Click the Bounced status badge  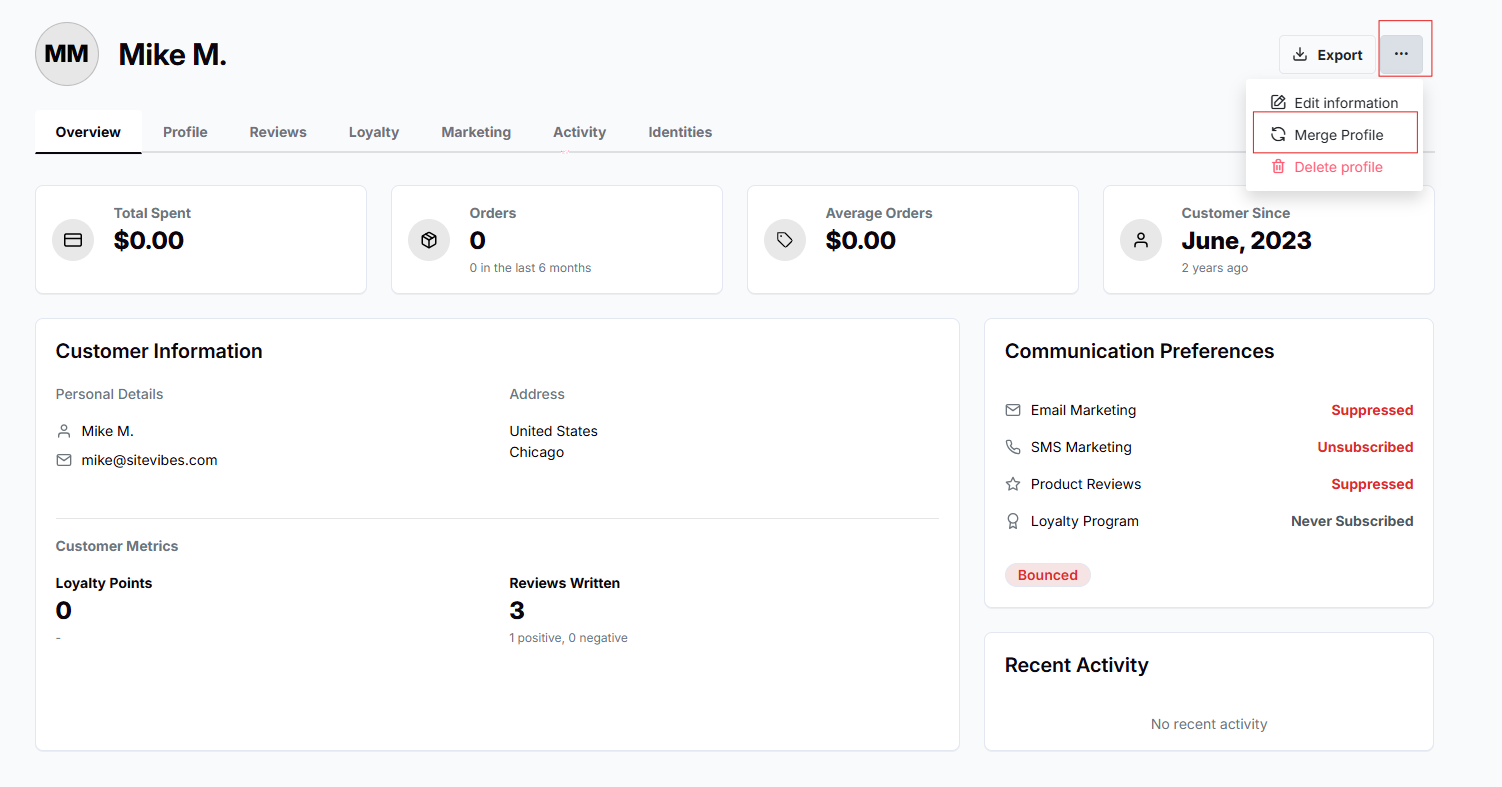point(1047,575)
